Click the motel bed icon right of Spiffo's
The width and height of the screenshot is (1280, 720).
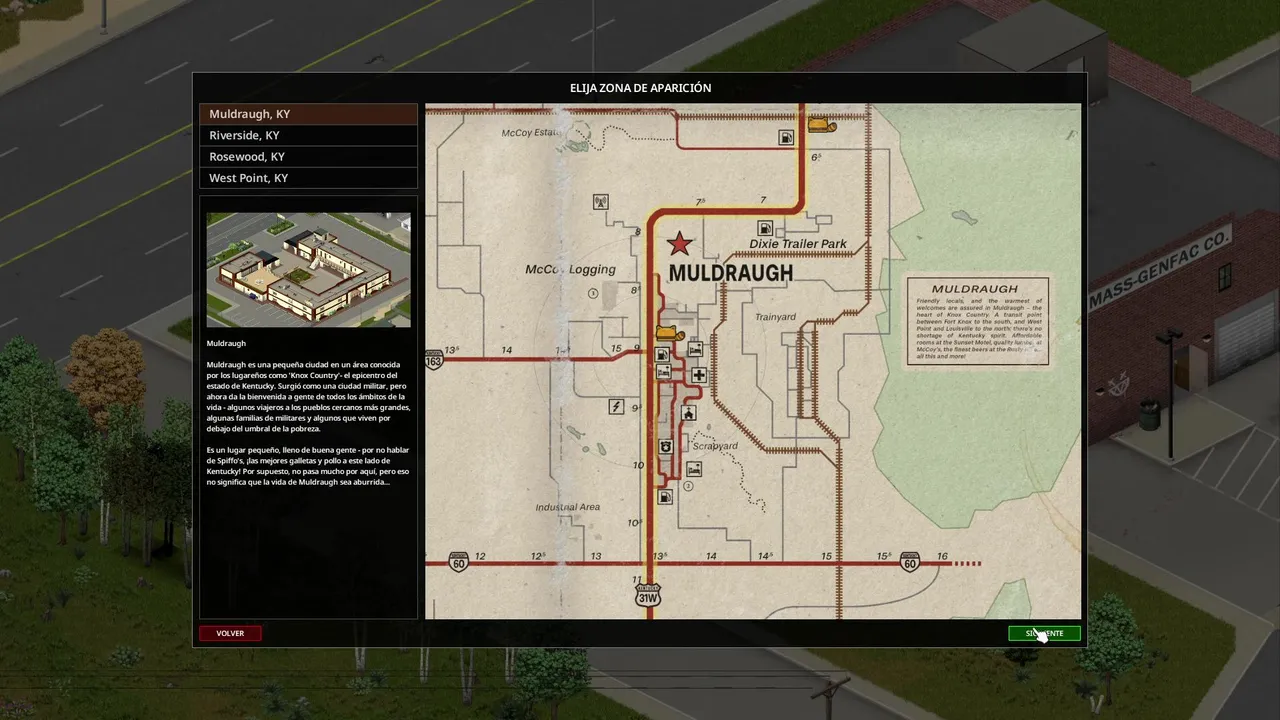click(x=695, y=349)
